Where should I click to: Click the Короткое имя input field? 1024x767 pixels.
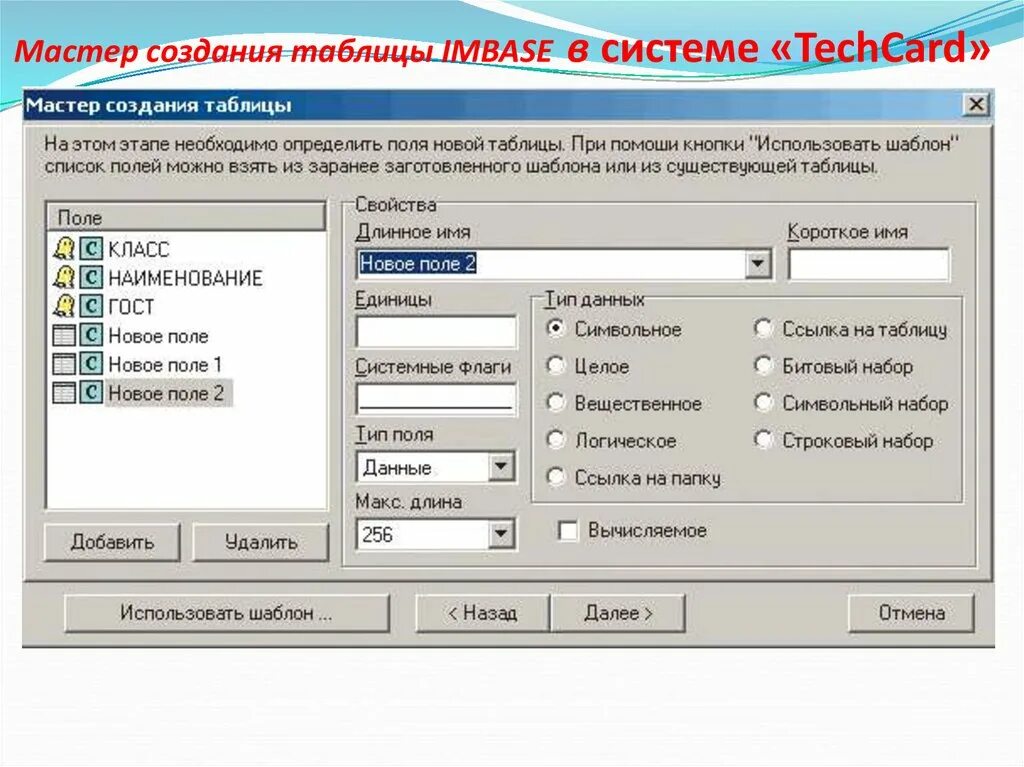click(869, 264)
